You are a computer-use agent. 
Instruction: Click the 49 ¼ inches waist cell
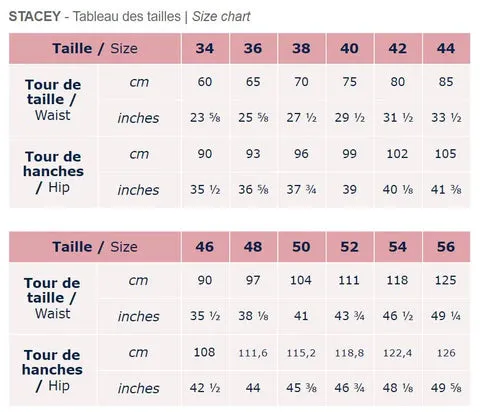click(x=446, y=316)
